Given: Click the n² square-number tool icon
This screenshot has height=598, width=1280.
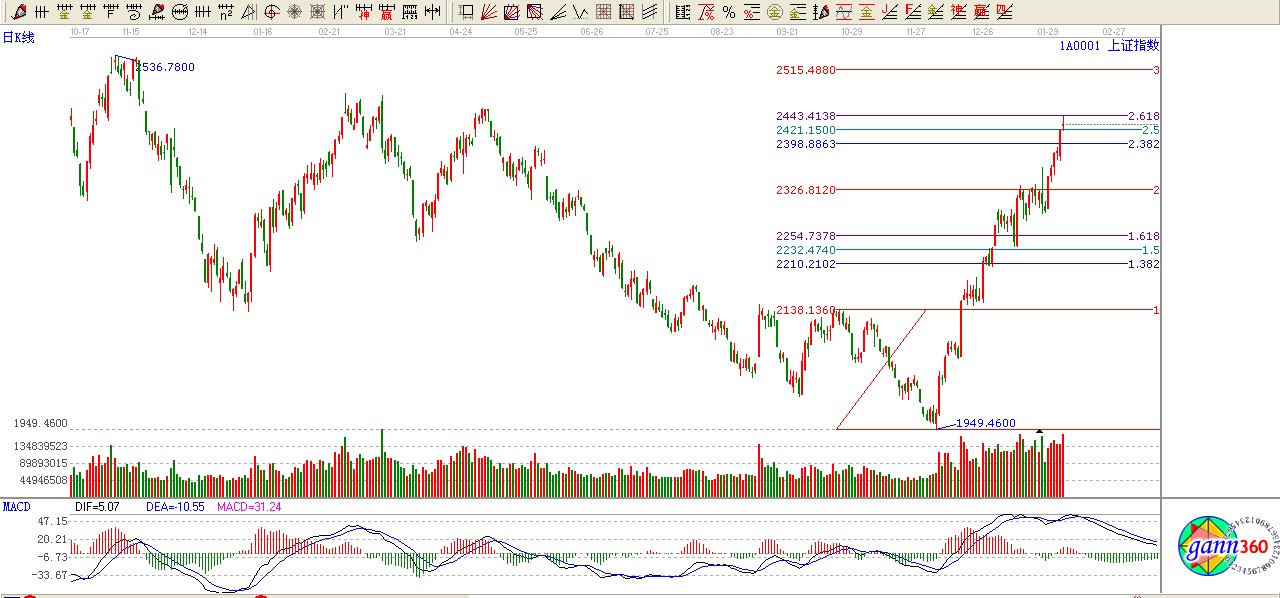Looking at the screenshot, I should pyautogui.click(x=226, y=12).
